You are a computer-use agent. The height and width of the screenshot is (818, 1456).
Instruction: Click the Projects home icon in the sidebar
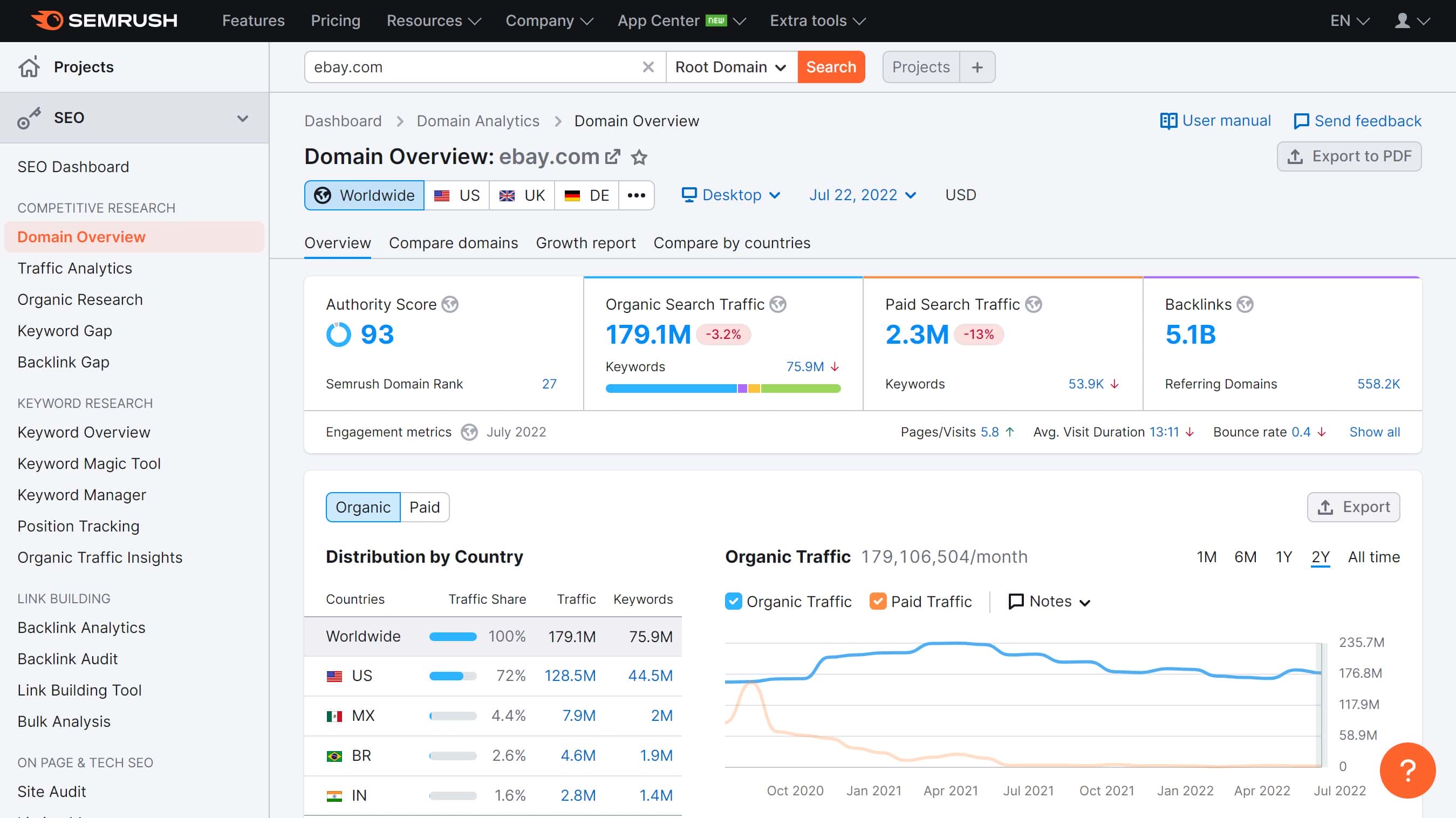pyautogui.click(x=29, y=67)
